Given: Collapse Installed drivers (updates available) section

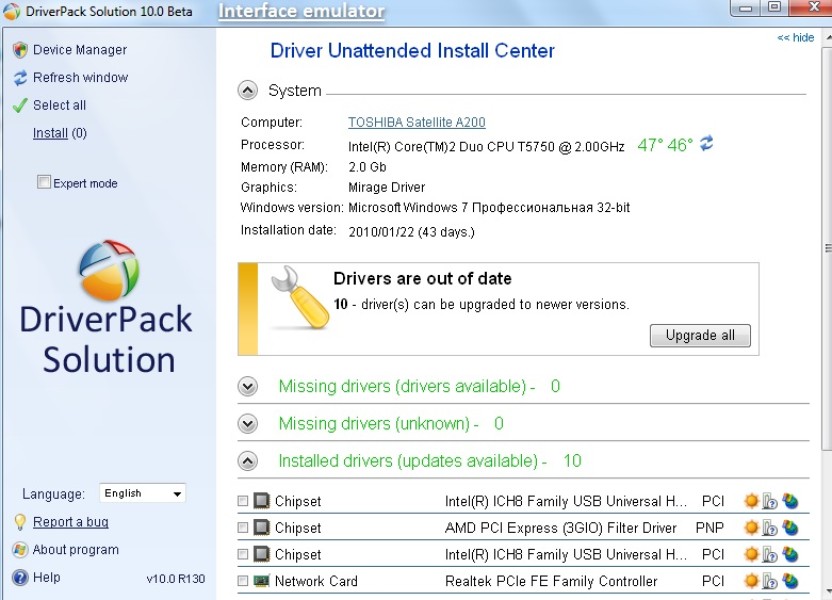Looking at the screenshot, I should [247, 460].
